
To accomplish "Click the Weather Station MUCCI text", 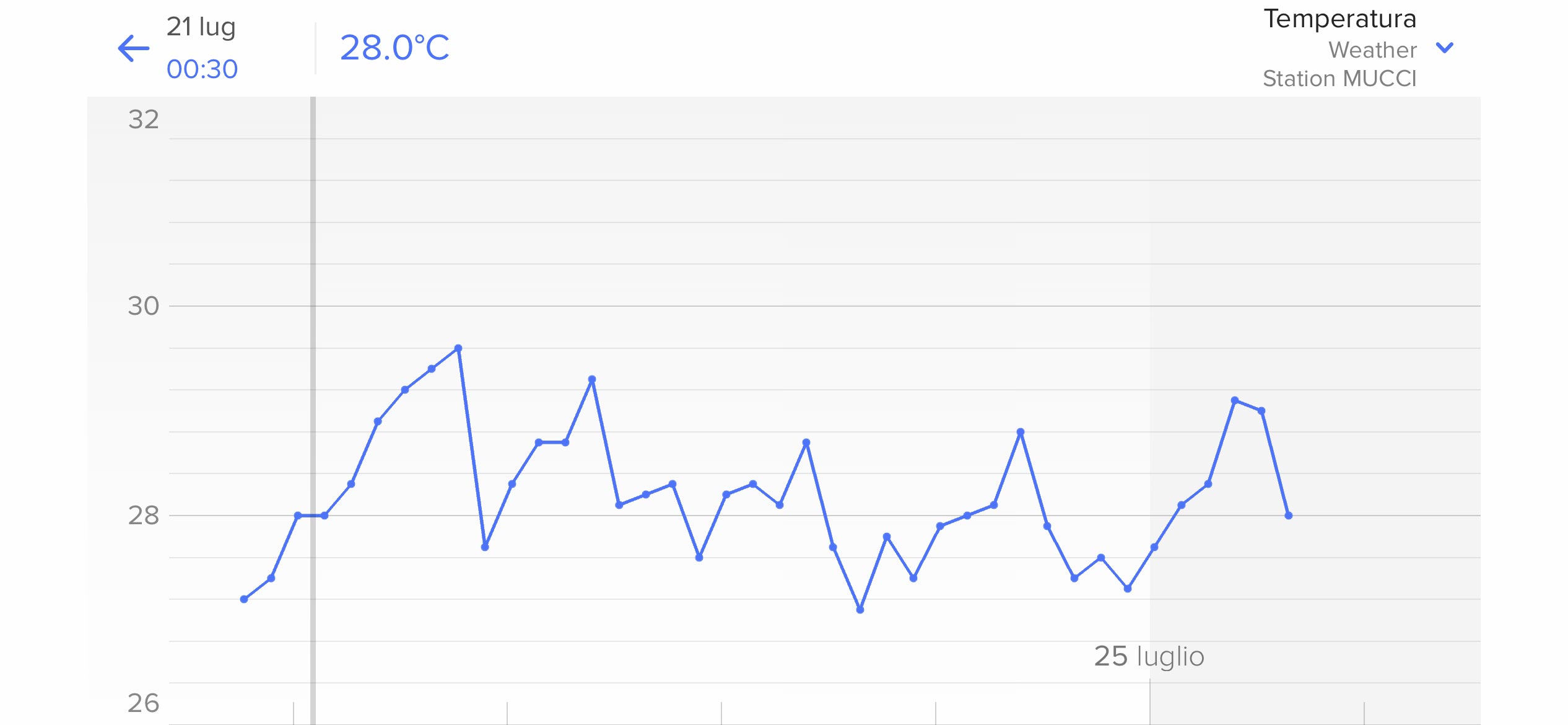I will pyautogui.click(x=1340, y=64).
